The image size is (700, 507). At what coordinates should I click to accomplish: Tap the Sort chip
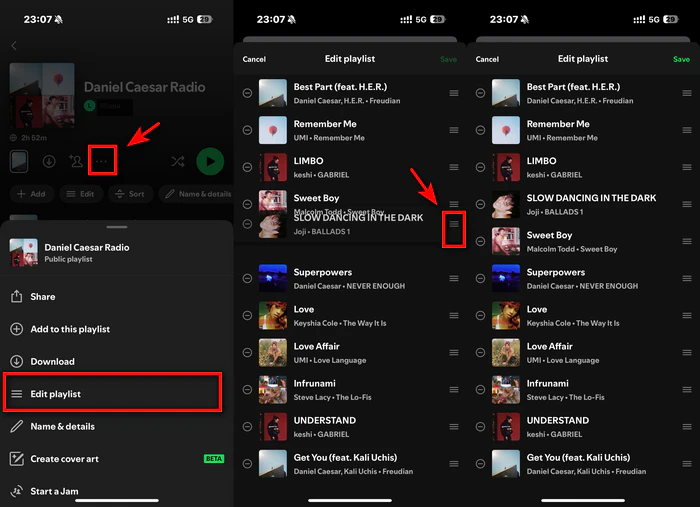point(130,194)
